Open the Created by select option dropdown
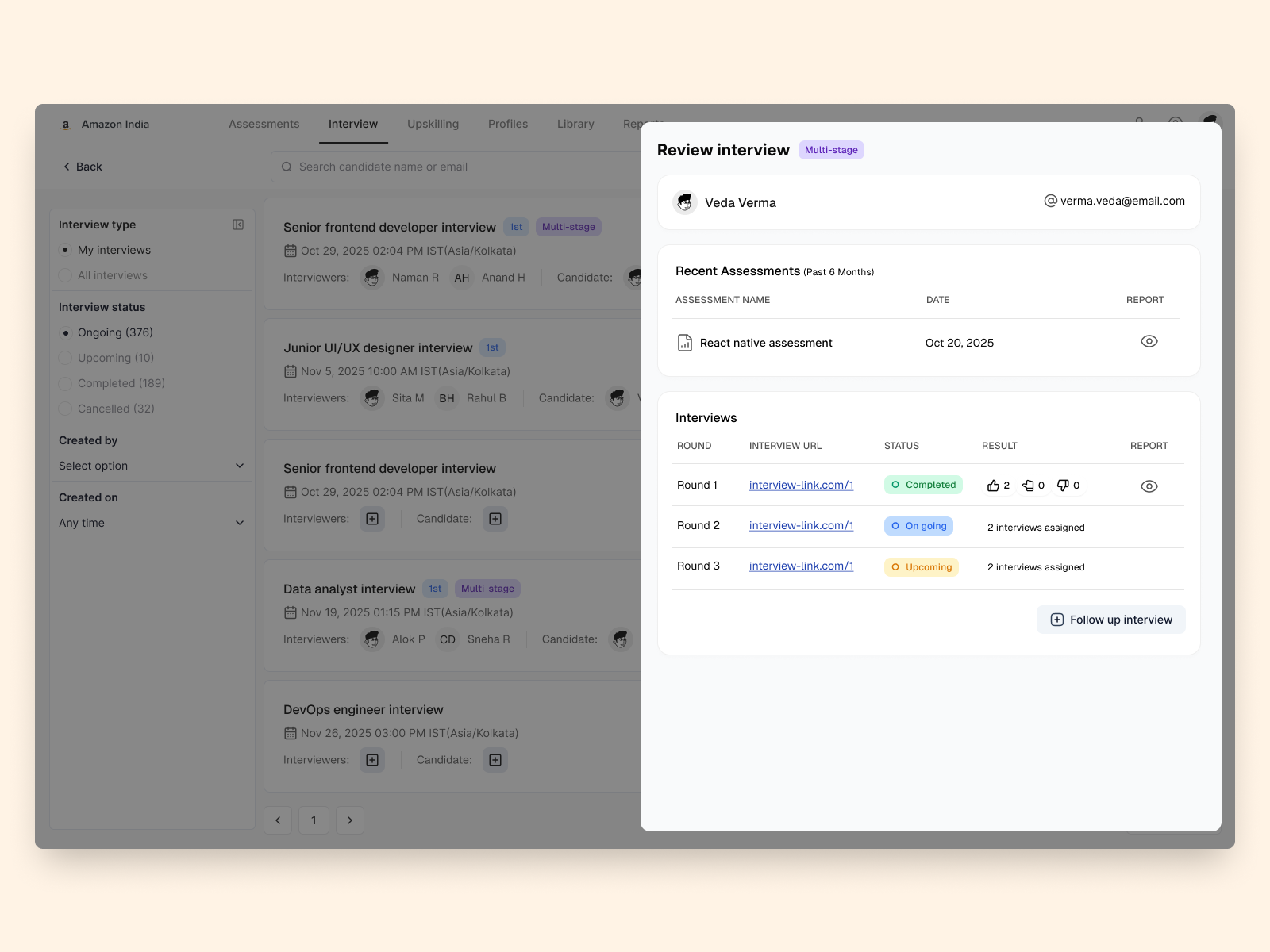The height and width of the screenshot is (952, 1270). click(151, 466)
